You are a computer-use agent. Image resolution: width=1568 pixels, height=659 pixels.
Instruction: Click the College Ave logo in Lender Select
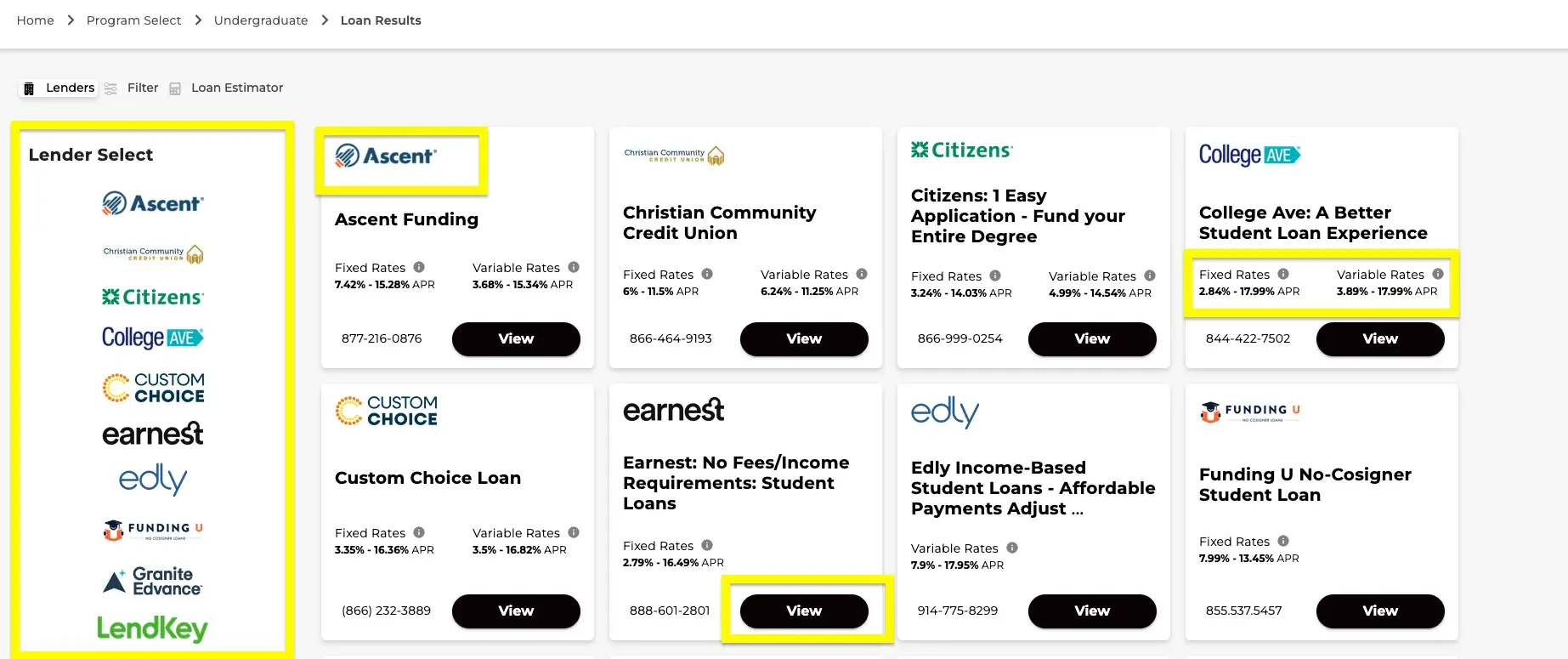[152, 338]
